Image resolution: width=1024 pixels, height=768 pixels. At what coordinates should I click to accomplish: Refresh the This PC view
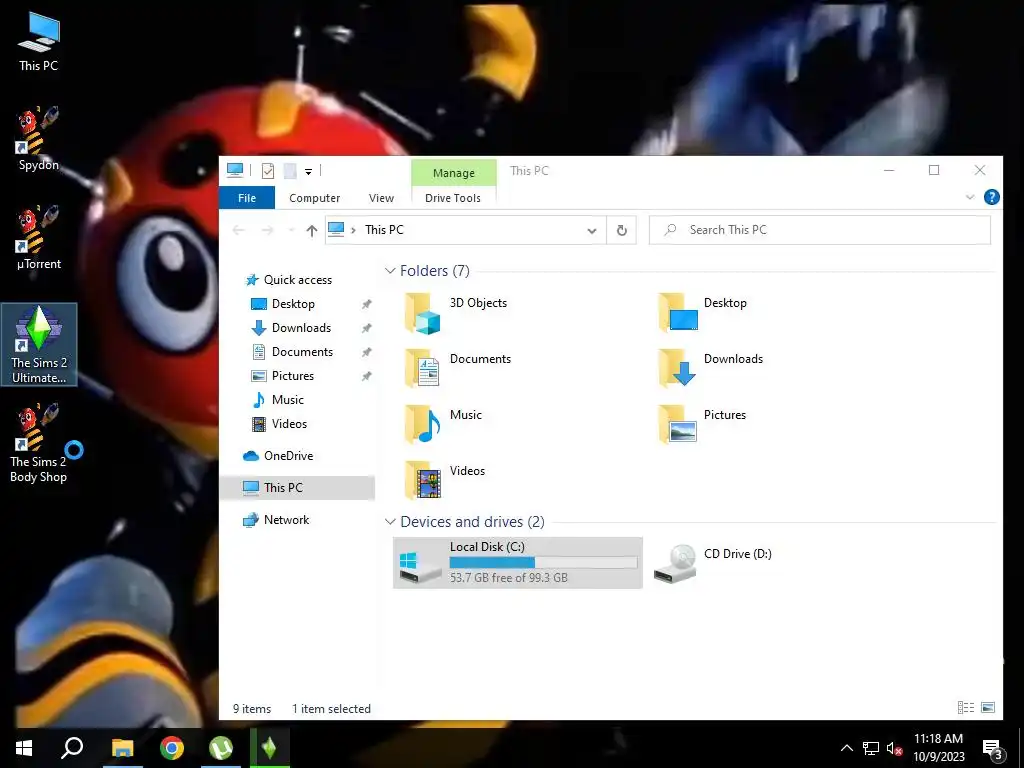click(622, 230)
